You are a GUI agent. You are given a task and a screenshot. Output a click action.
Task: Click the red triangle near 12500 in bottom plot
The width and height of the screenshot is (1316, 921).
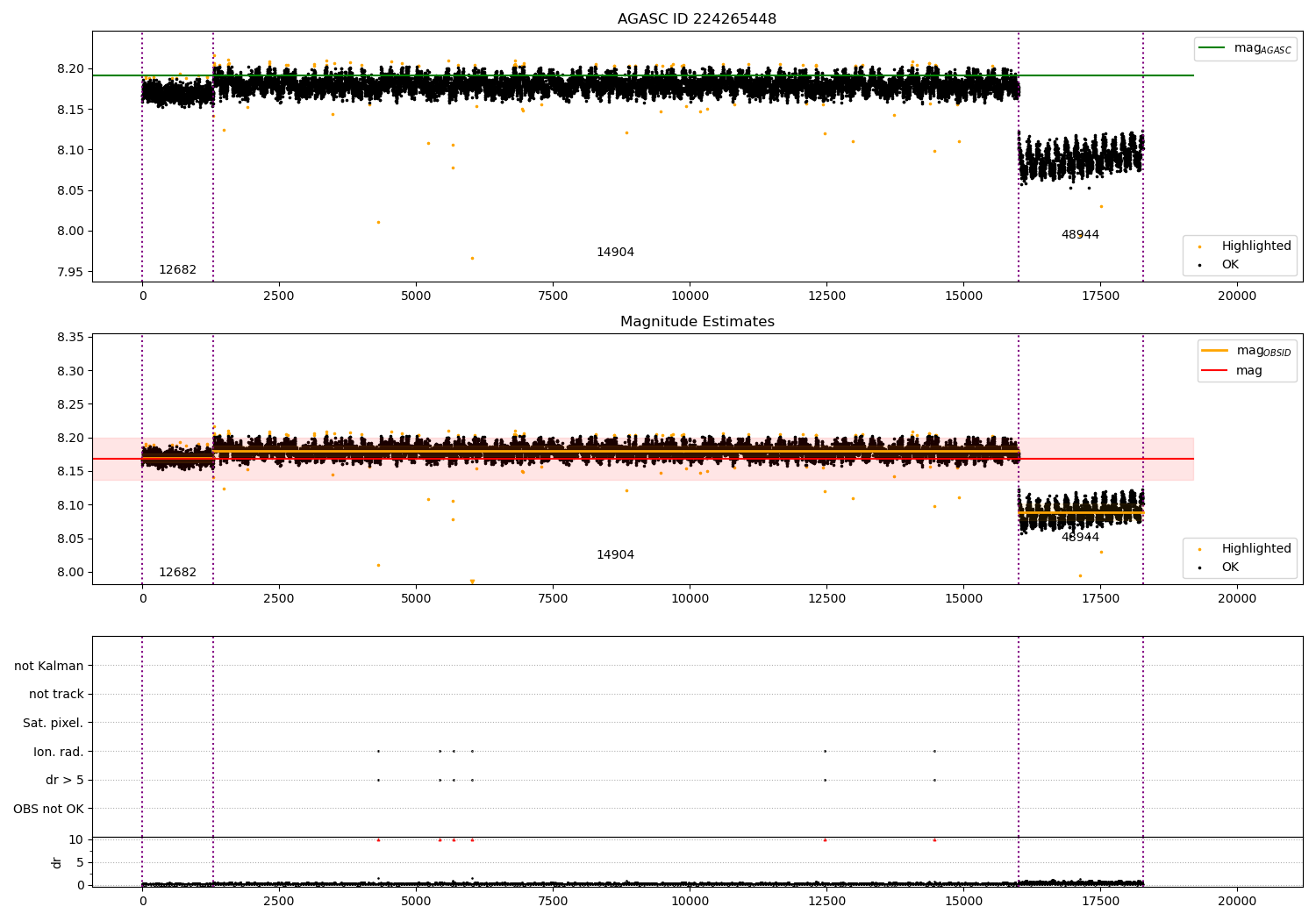[x=825, y=839]
